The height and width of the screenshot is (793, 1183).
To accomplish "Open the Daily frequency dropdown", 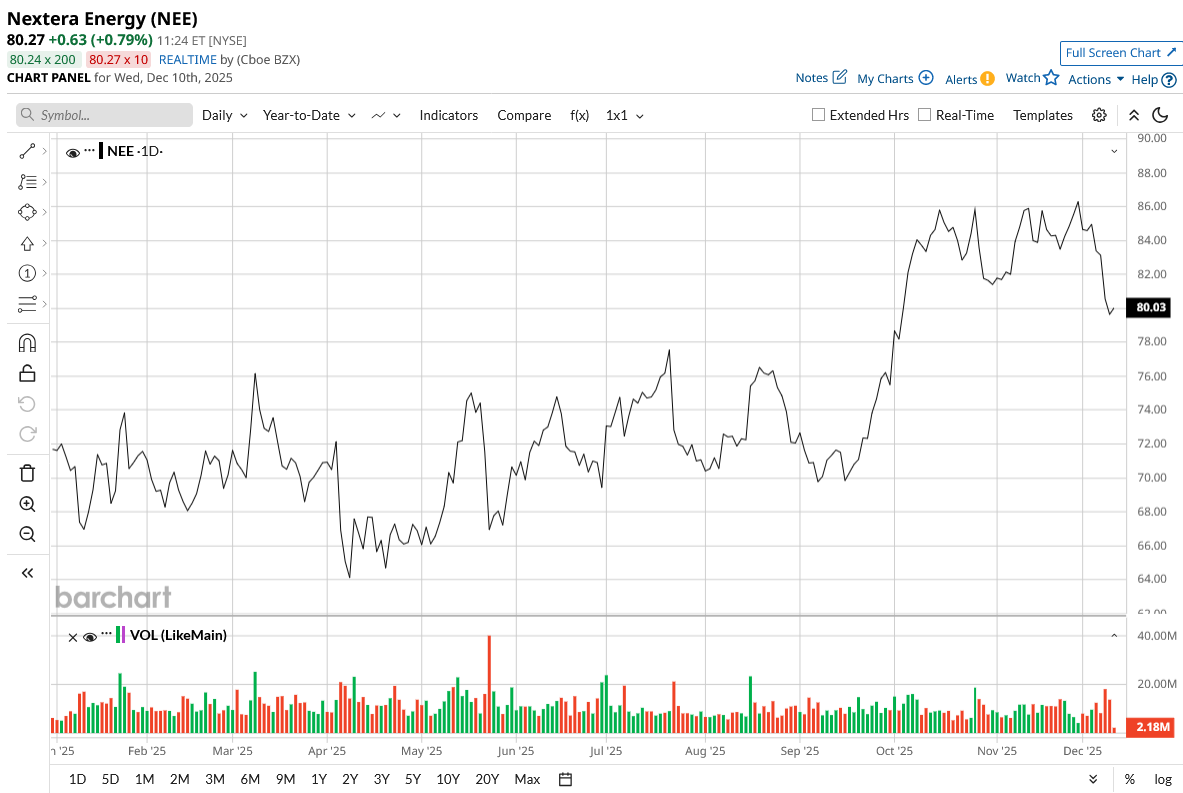I will (225, 115).
